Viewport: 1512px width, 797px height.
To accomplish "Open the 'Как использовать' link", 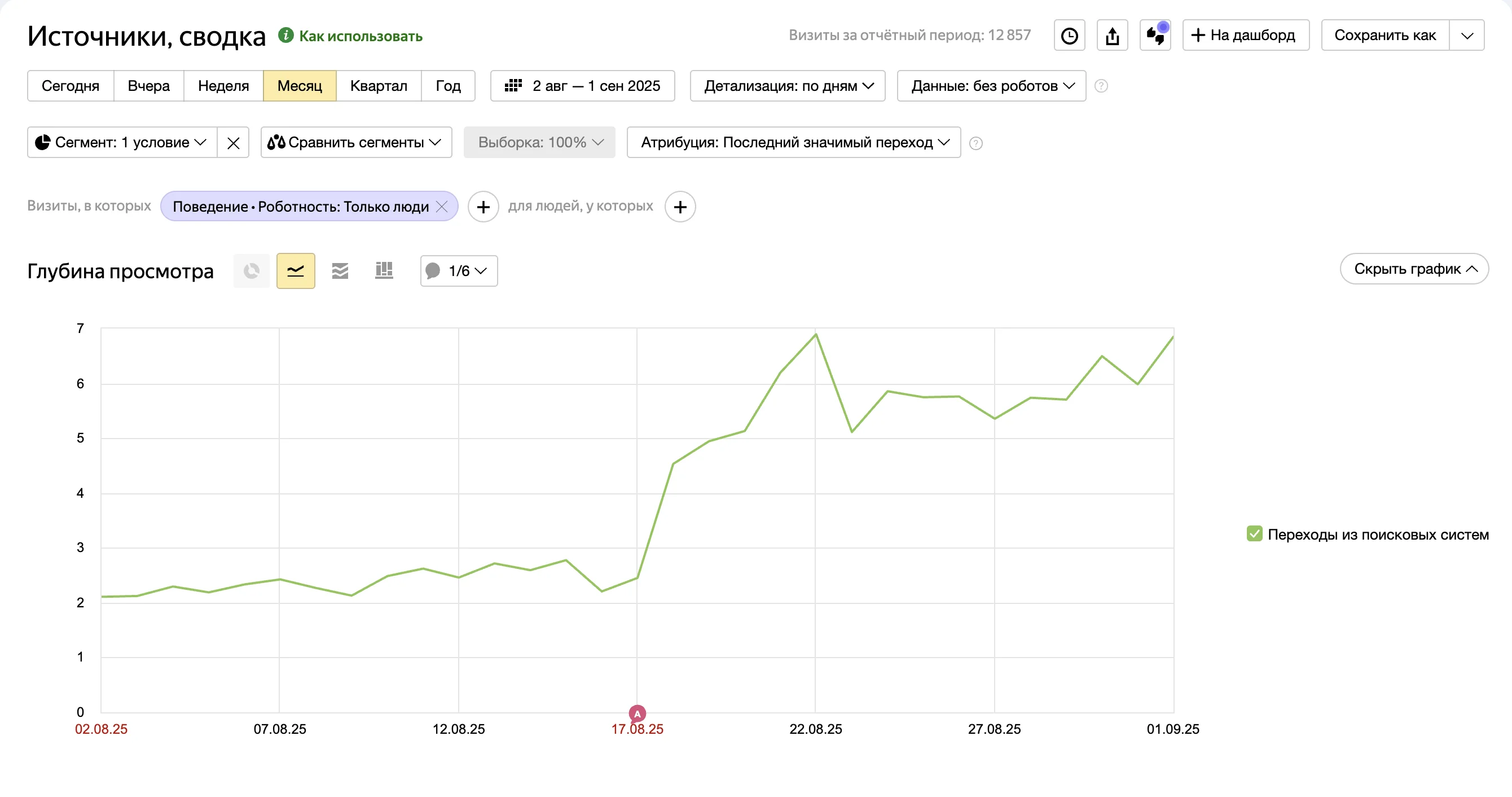I will click(360, 37).
